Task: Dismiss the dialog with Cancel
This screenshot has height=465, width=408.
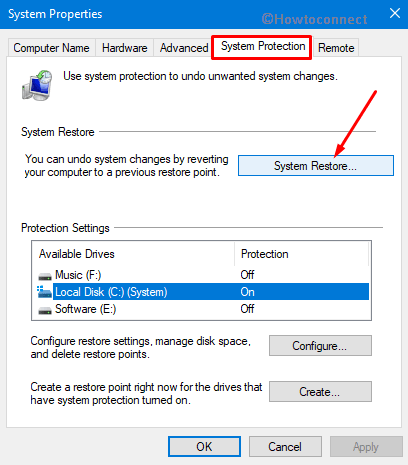Action: (x=285, y=446)
